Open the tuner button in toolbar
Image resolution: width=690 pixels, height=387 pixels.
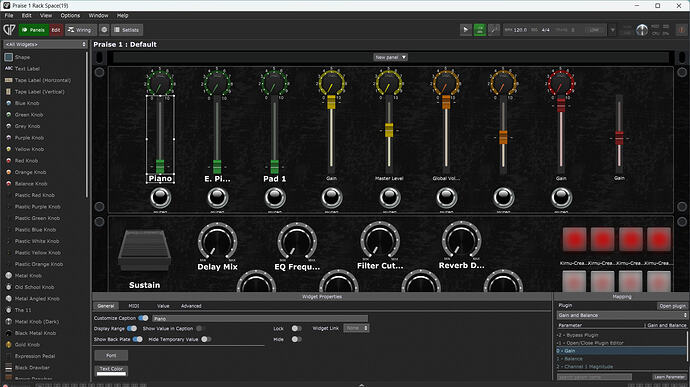pyautogui.click(x=494, y=30)
